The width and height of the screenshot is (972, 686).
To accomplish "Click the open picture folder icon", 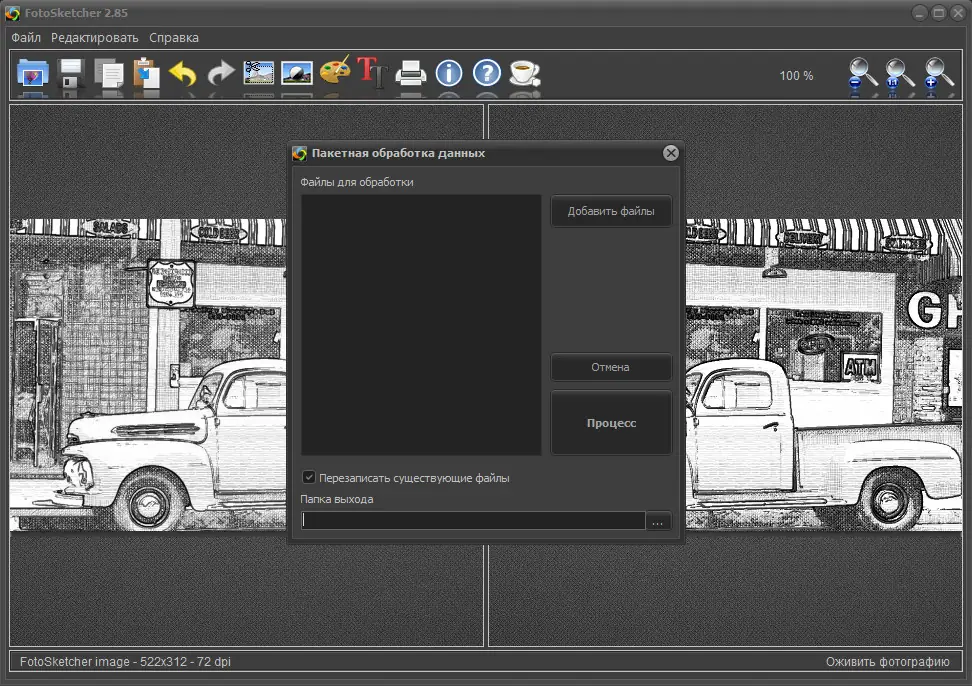I will pyautogui.click(x=33, y=74).
